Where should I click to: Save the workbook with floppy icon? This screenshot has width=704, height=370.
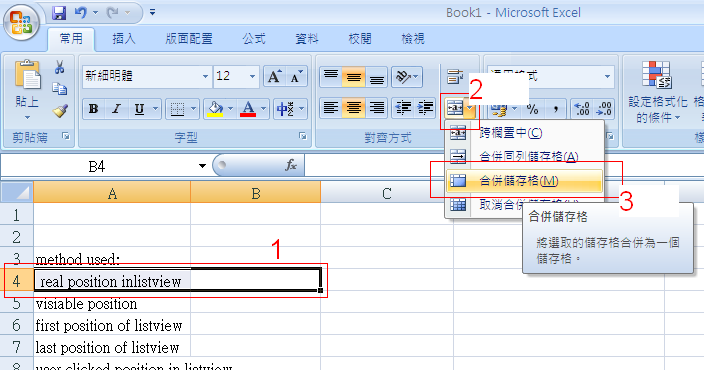(x=59, y=13)
